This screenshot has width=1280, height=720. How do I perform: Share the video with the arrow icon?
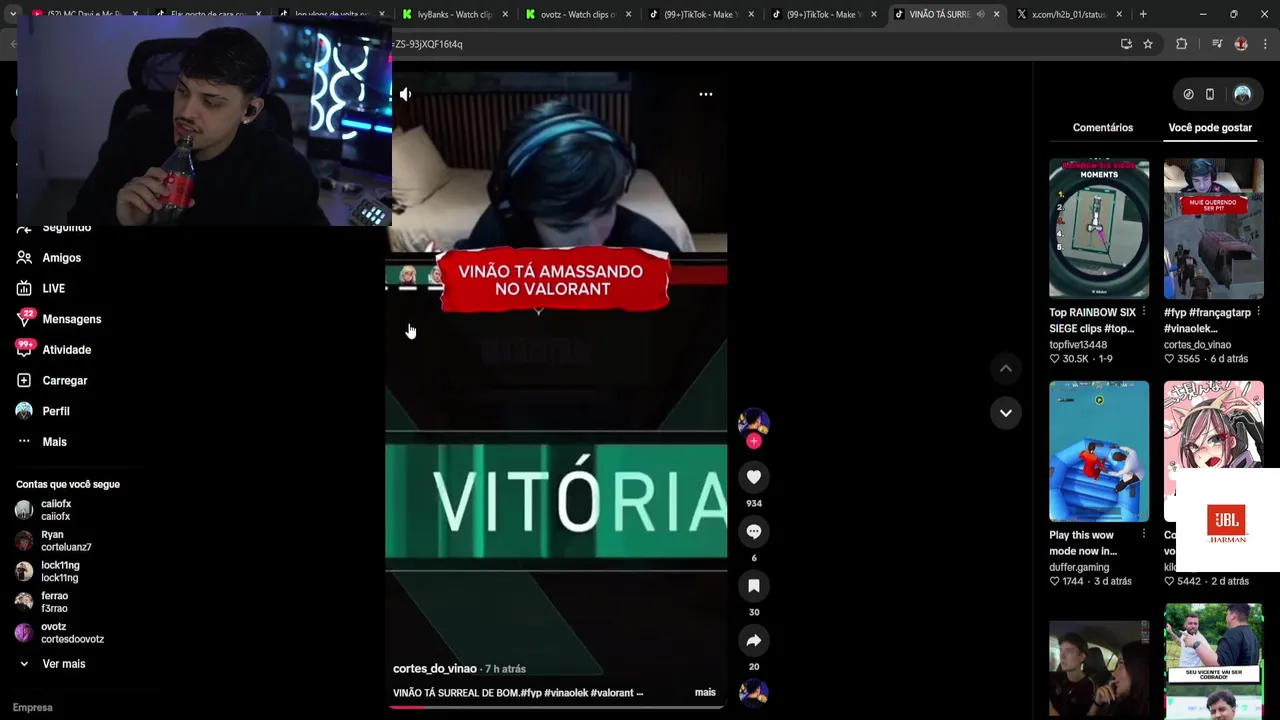click(754, 640)
